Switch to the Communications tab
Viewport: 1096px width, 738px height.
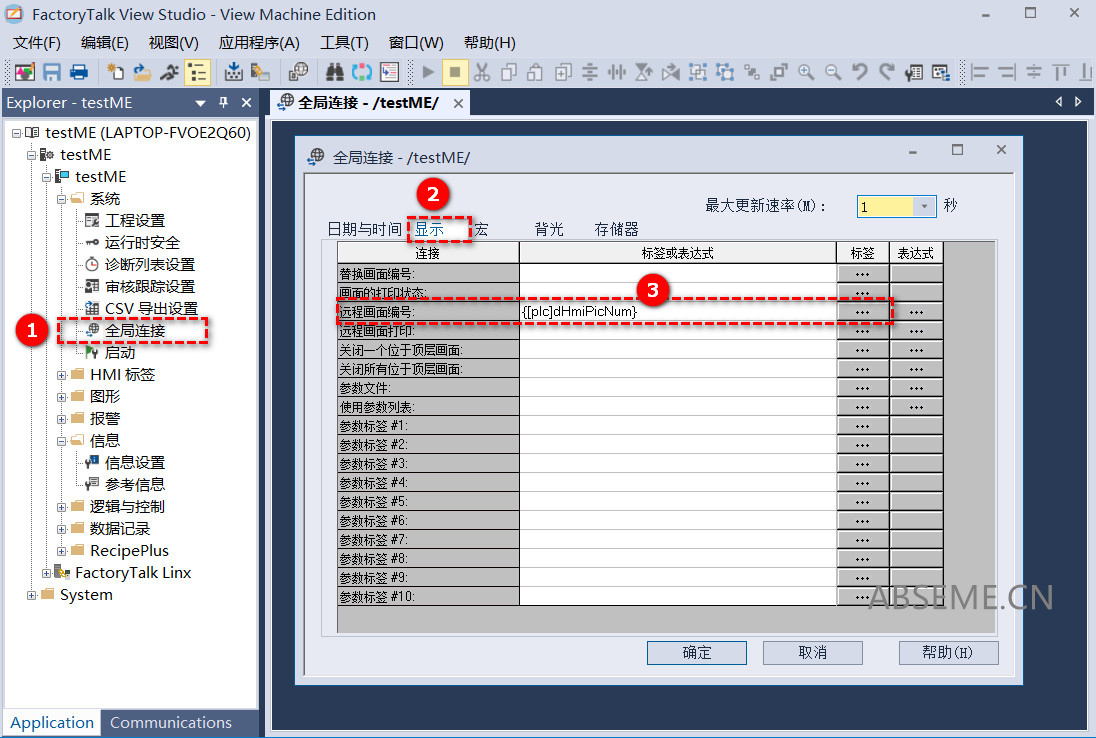(170, 722)
